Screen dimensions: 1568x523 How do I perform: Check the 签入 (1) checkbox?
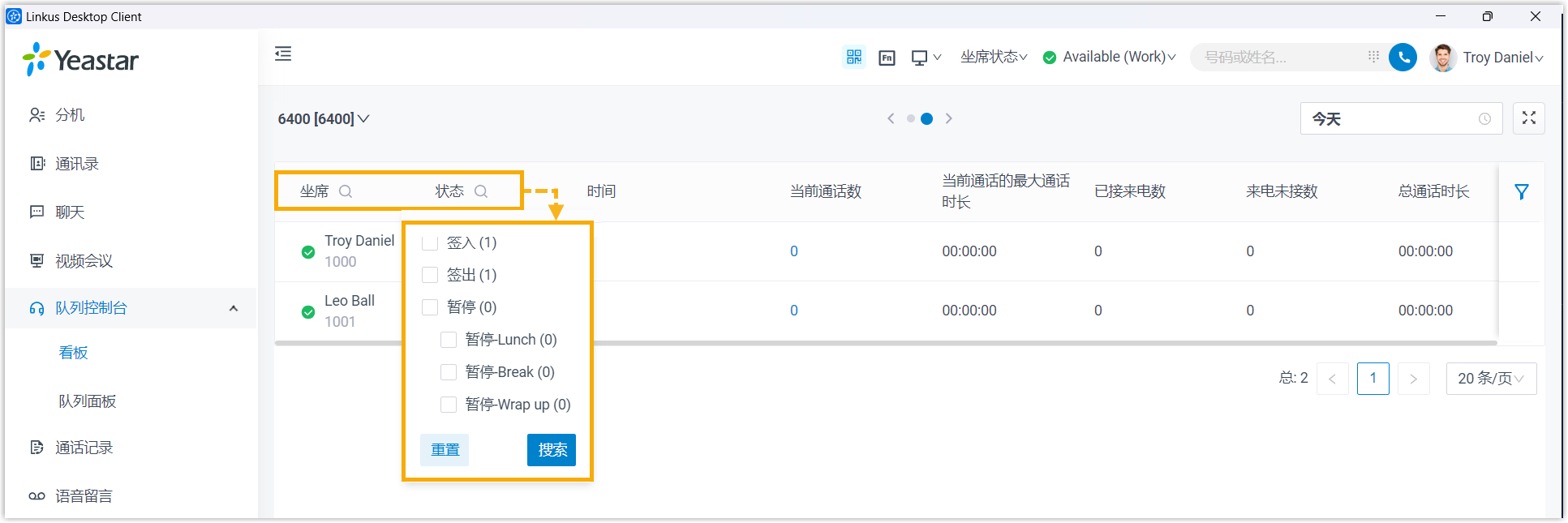pos(430,242)
